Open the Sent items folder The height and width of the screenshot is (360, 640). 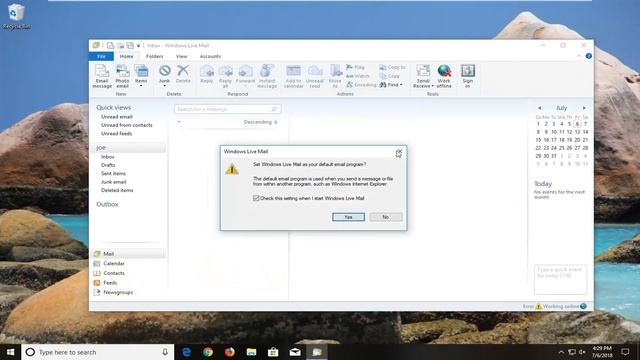[113, 173]
